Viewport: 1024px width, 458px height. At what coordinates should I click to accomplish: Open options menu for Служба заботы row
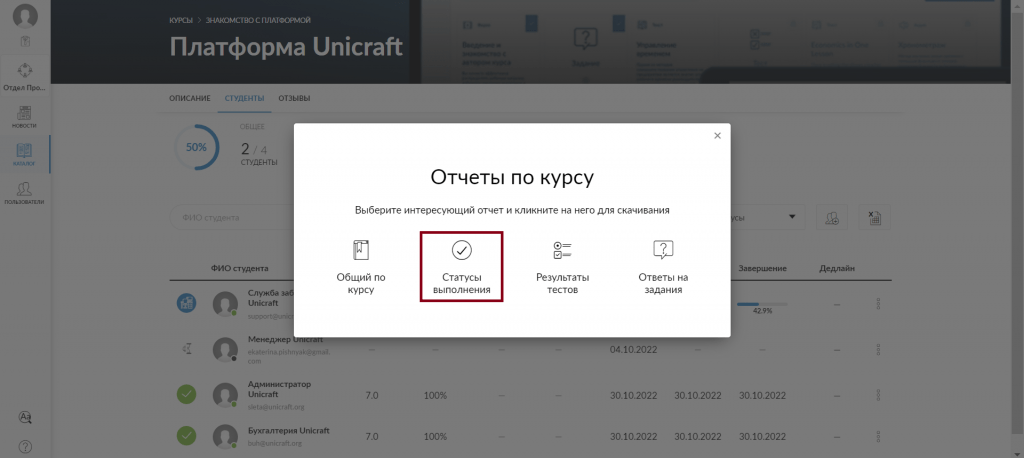pyautogui.click(x=878, y=304)
